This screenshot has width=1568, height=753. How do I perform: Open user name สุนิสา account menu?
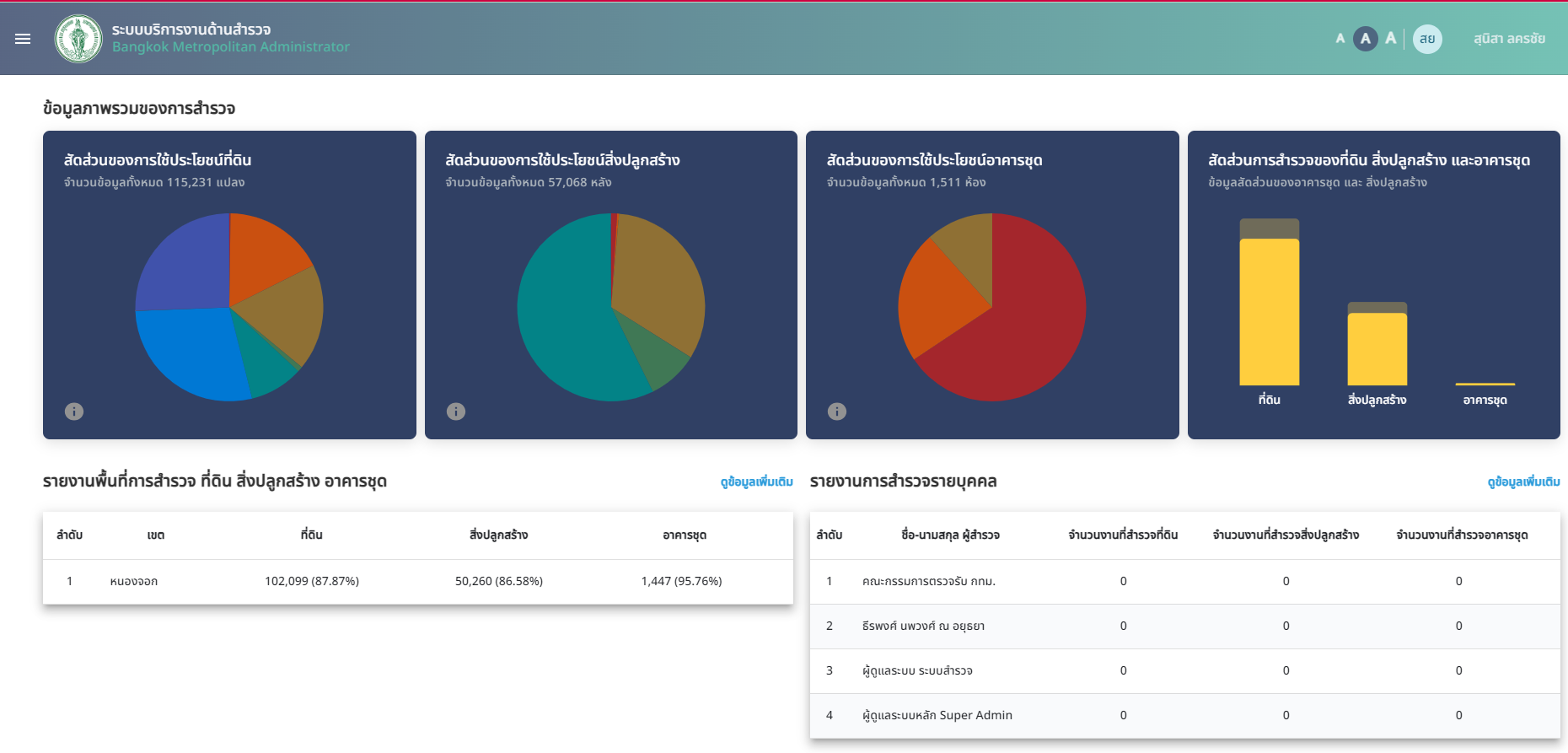click(x=1509, y=39)
